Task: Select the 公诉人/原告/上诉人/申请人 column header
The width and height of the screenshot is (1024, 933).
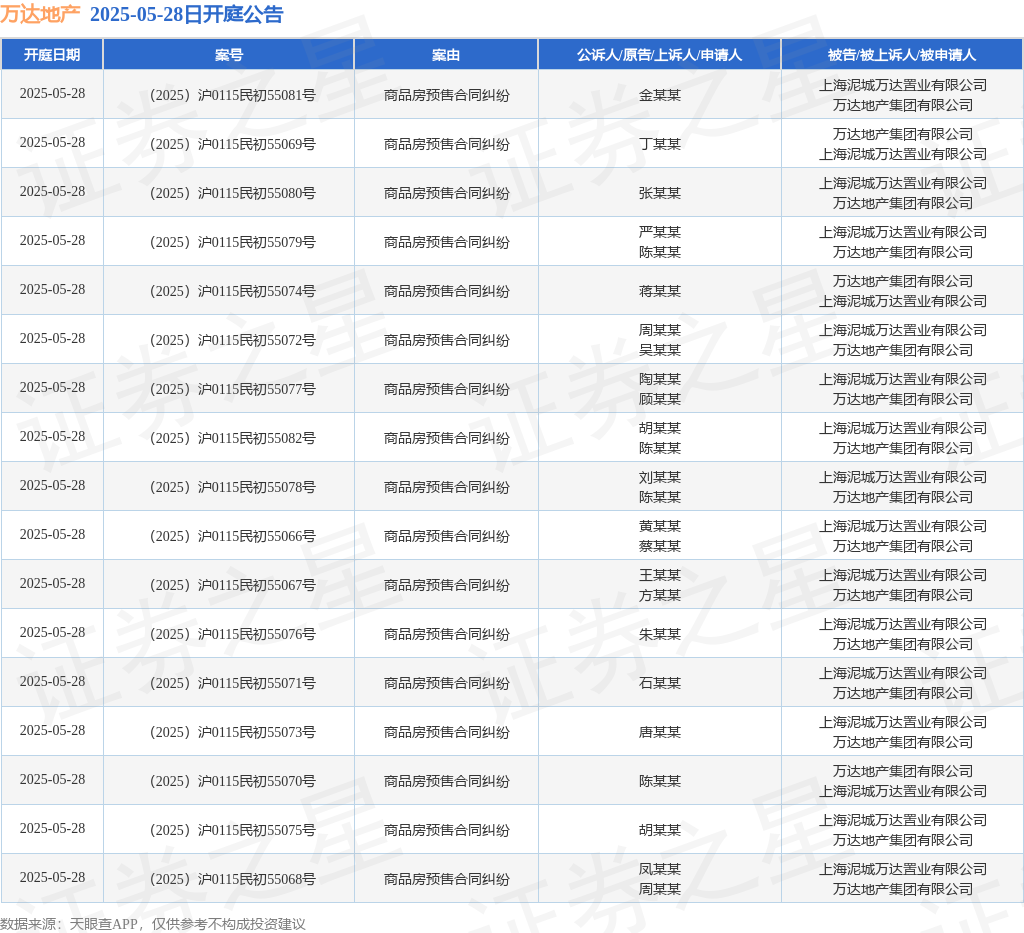Action: click(x=660, y=55)
